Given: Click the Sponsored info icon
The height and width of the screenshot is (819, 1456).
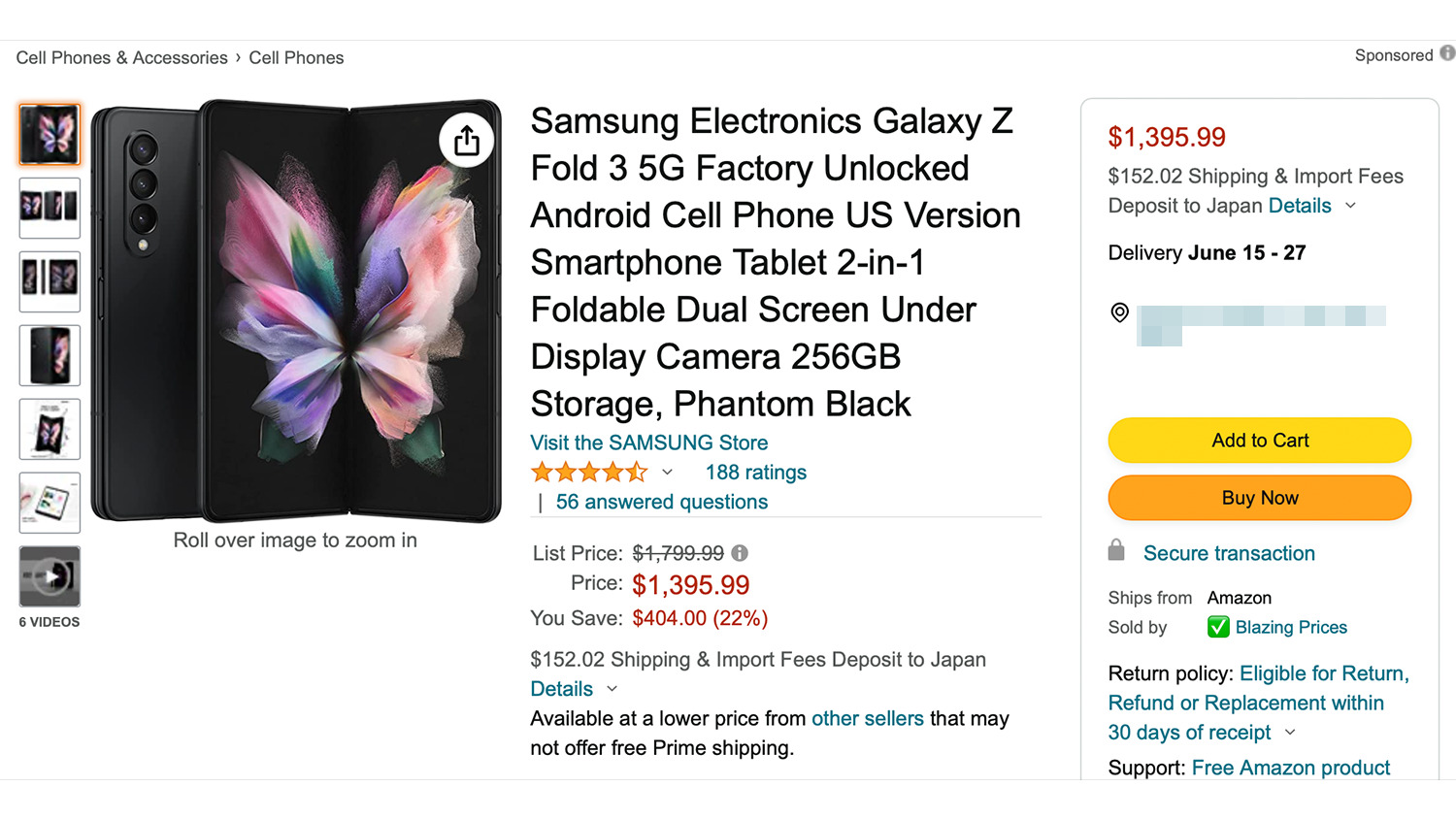Looking at the screenshot, I should (1447, 53).
